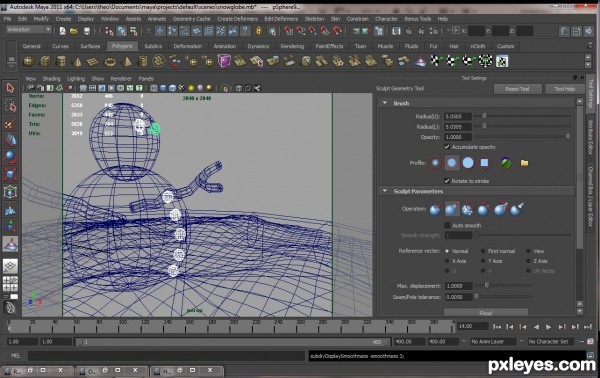Choose the Paint Selection tool
This screenshot has height=378, width=600.
coord(10,123)
